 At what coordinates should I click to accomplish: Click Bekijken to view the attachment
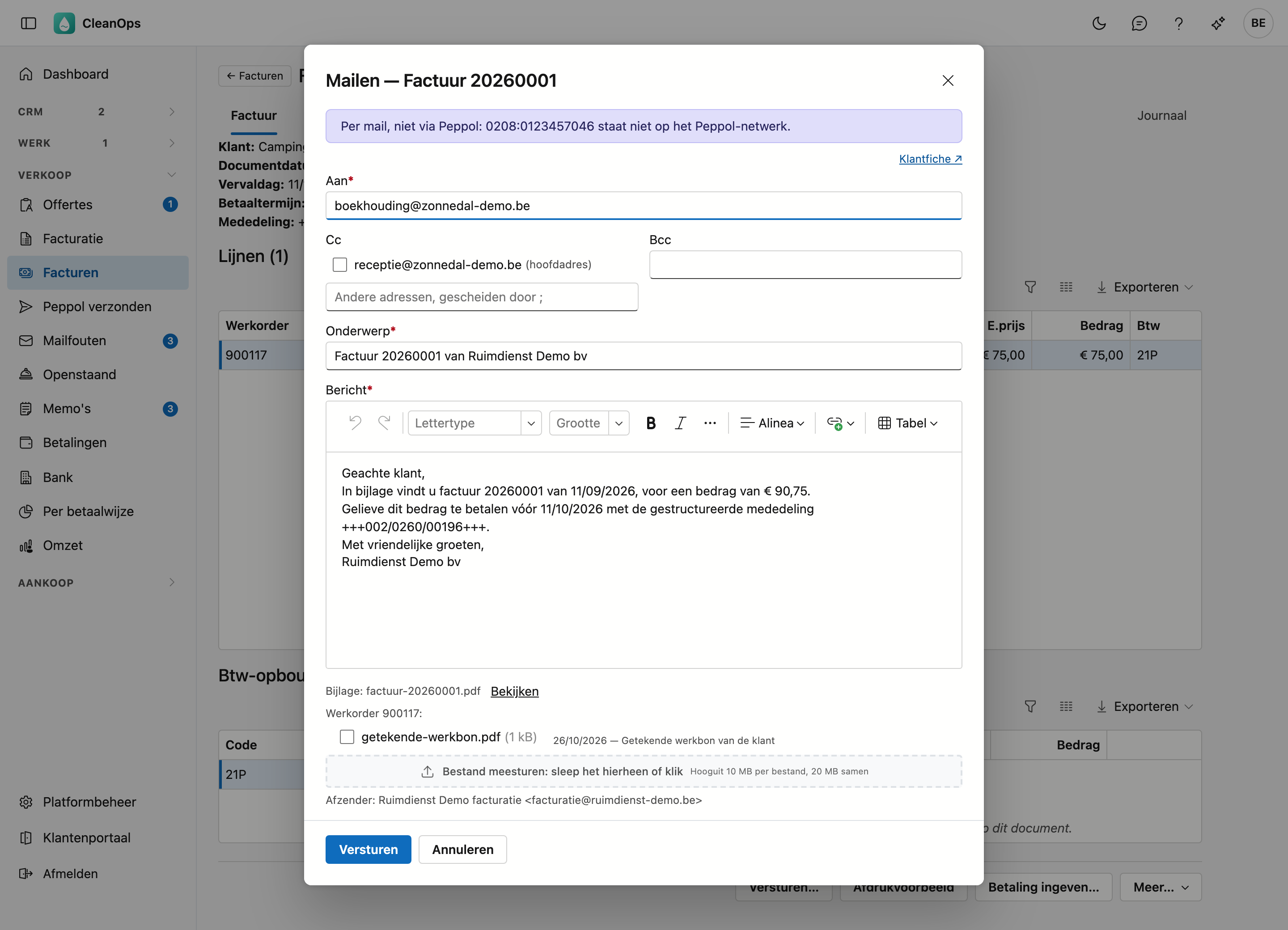(514, 691)
